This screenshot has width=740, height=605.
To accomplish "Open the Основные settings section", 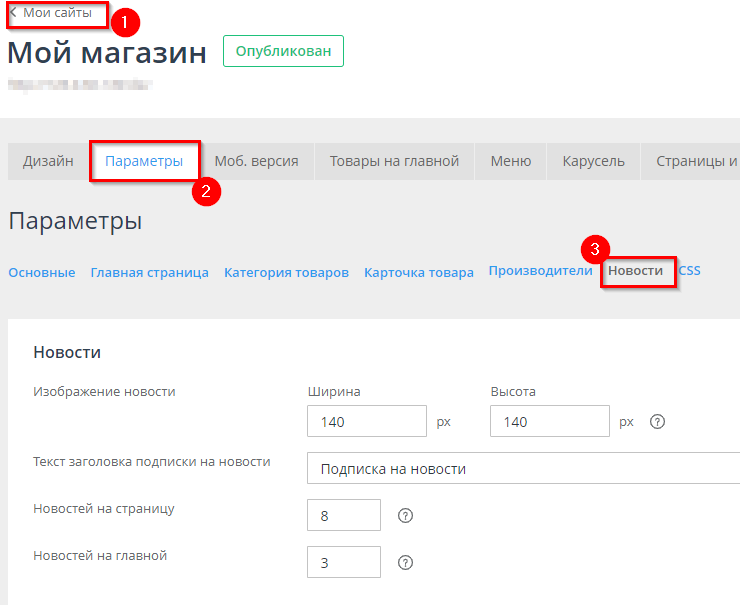I will (41, 273).
